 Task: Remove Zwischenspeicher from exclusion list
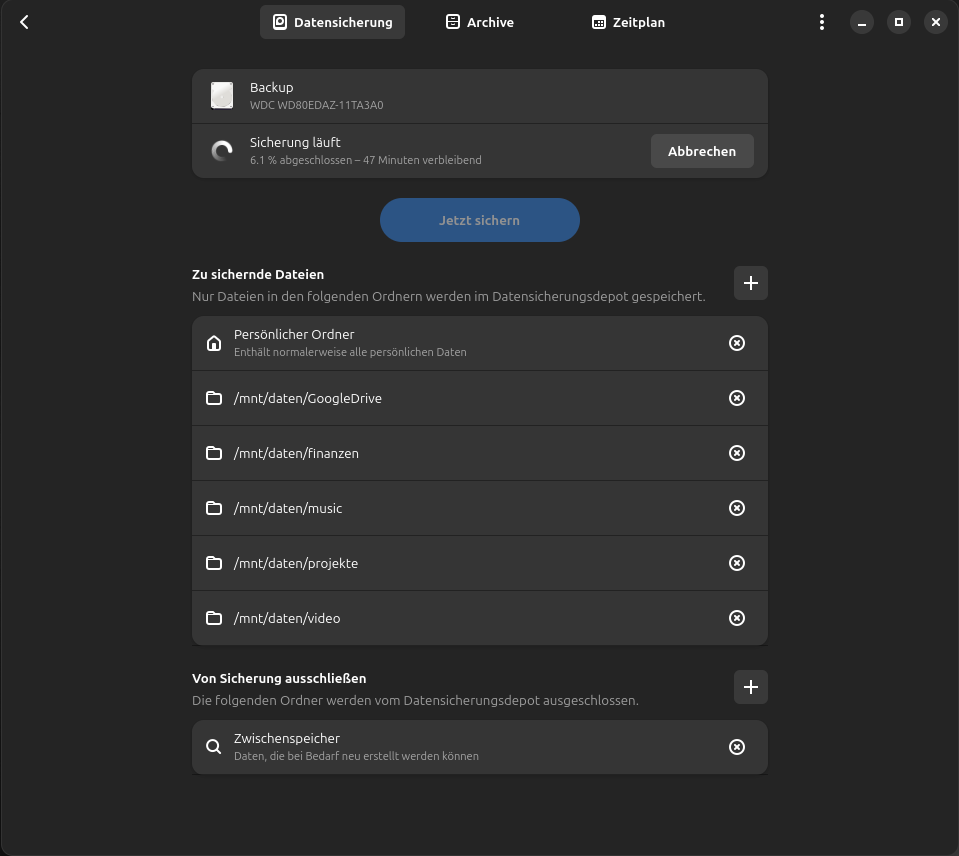(x=737, y=747)
